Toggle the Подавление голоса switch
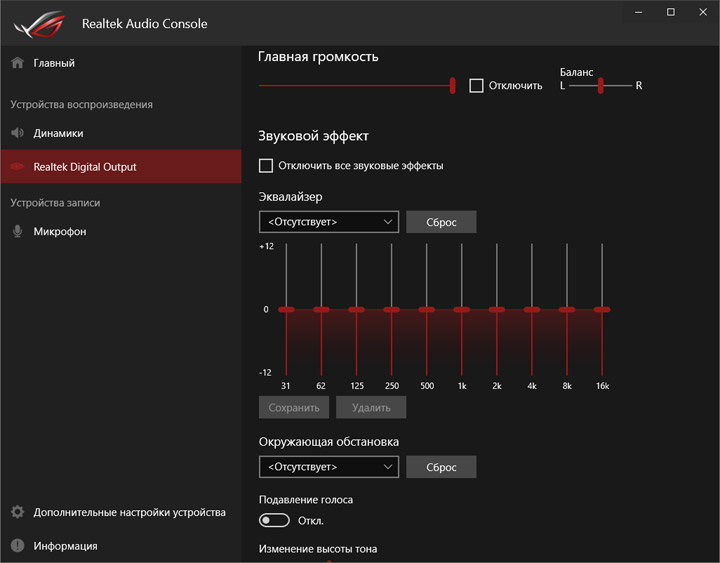This screenshot has height=563, width=720. coord(274,520)
